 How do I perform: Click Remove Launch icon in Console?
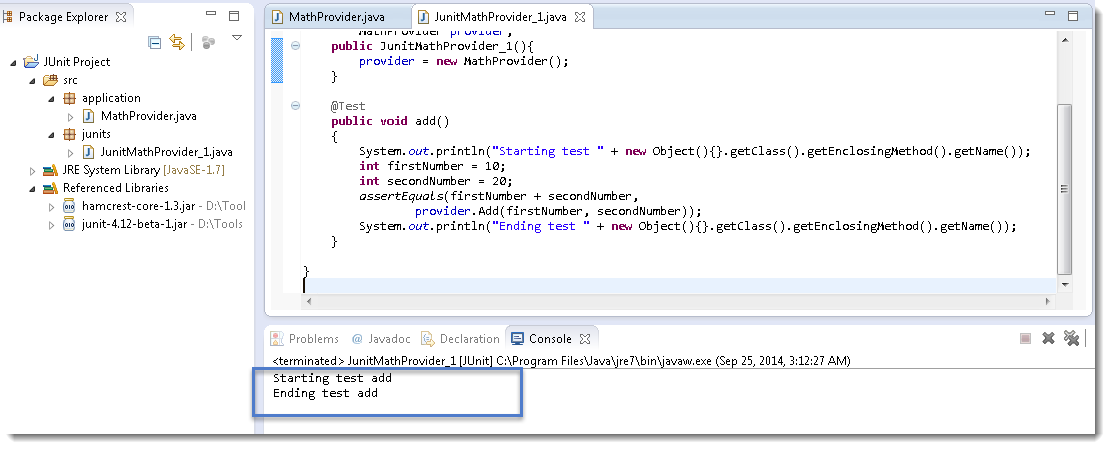(1048, 339)
